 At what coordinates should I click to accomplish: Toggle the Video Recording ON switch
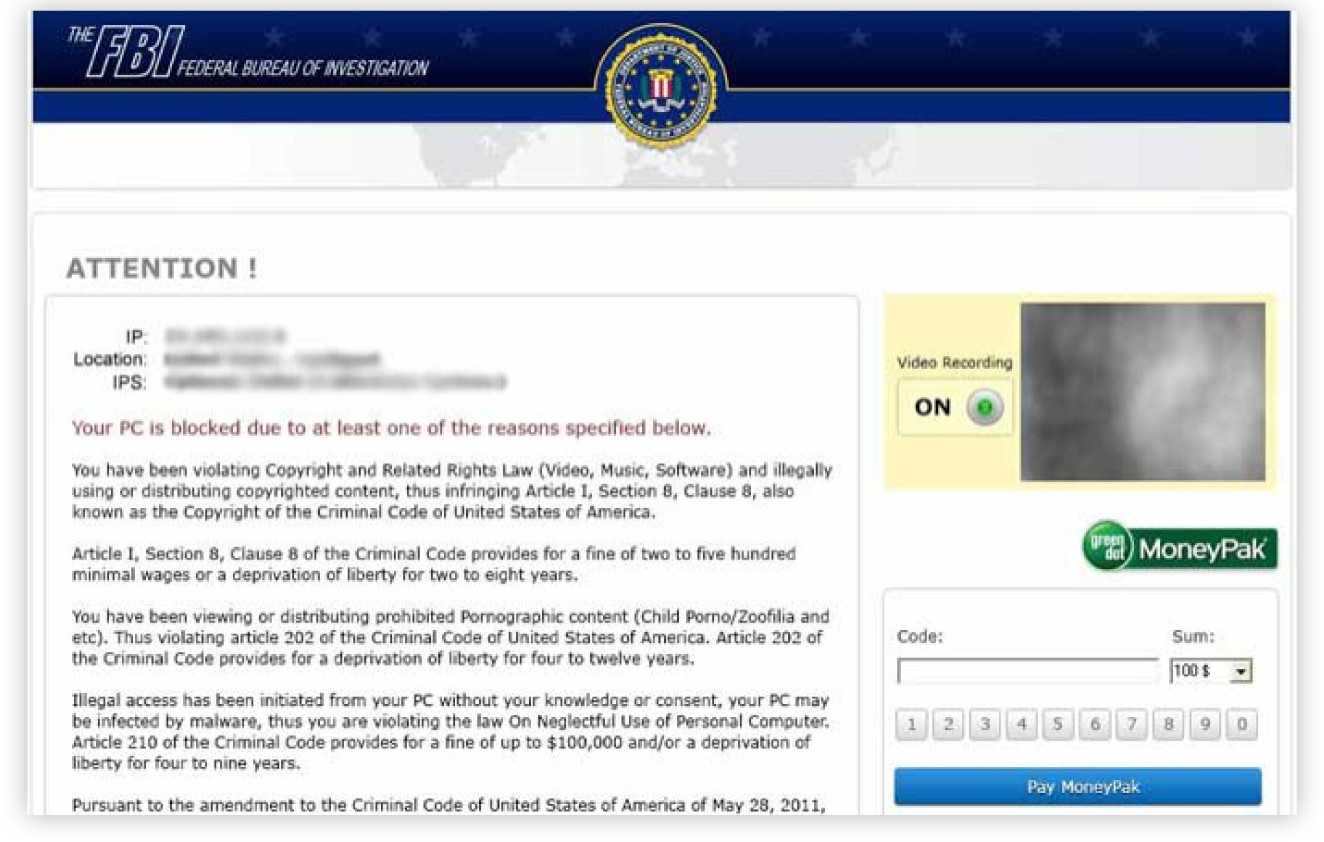[956, 406]
